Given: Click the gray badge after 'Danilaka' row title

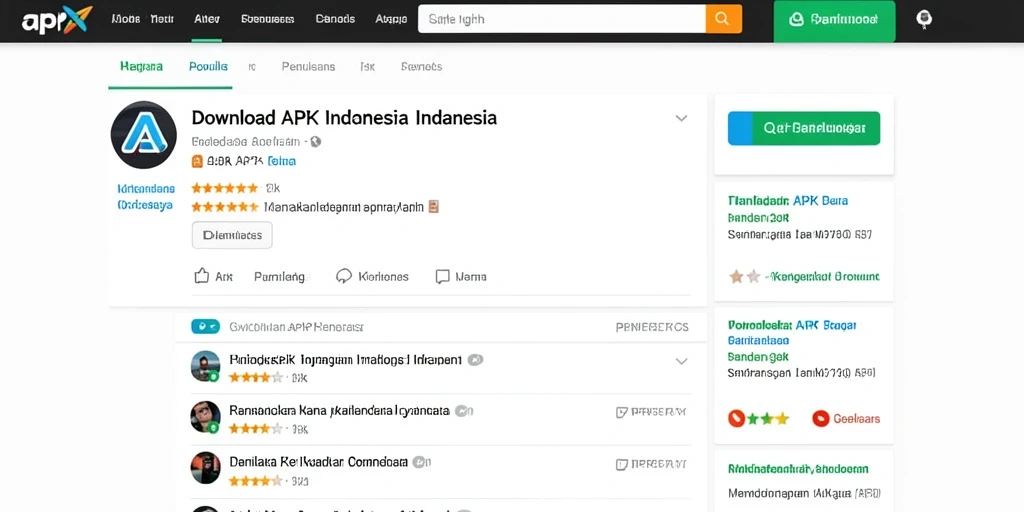Looking at the screenshot, I should tap(421, 462).
